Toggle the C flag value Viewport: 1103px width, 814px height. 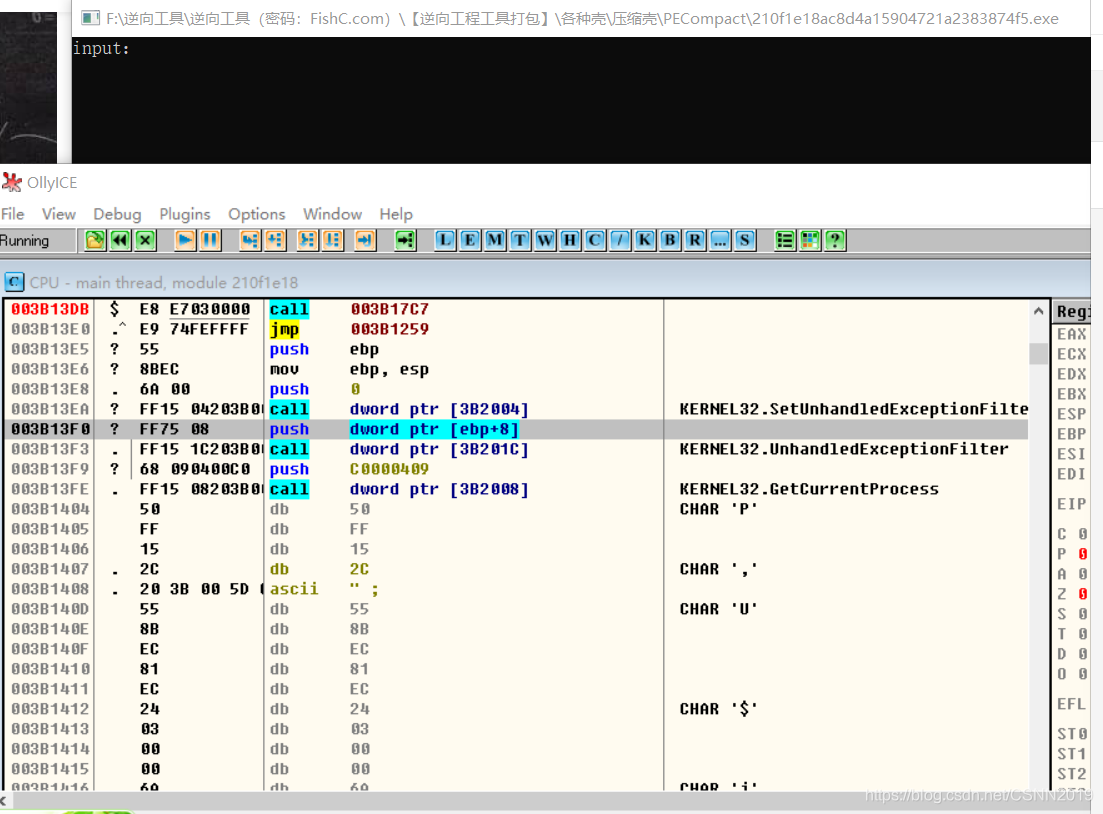coord(1083,534)
